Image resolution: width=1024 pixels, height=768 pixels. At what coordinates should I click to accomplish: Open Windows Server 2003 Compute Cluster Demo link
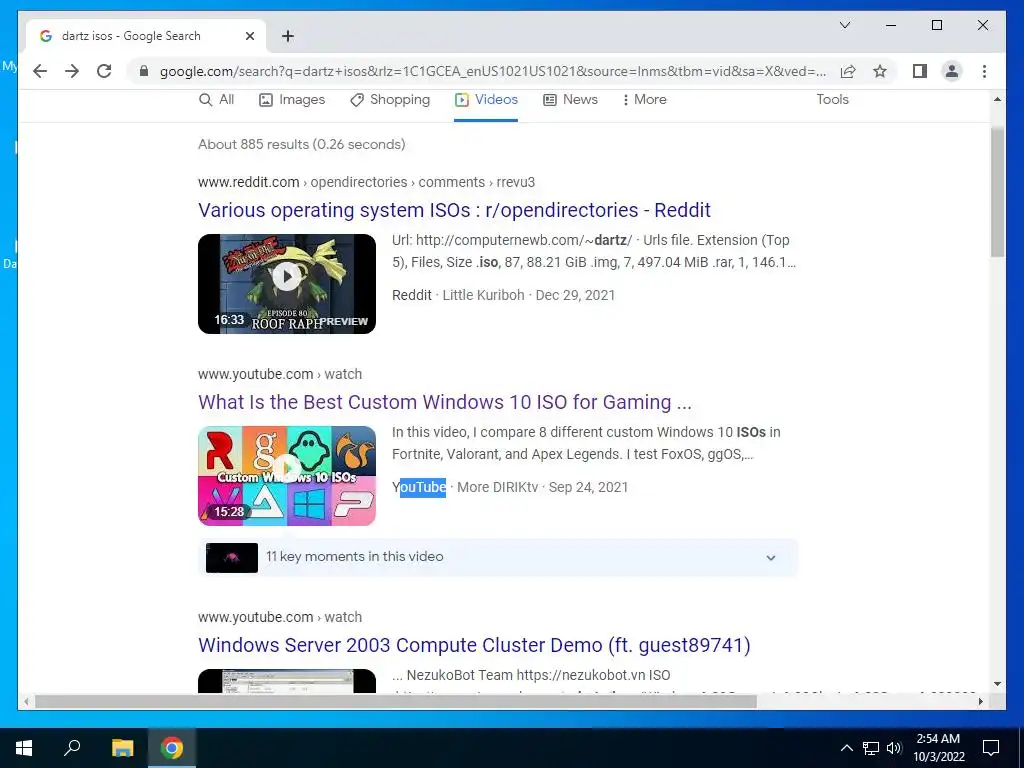474,645
